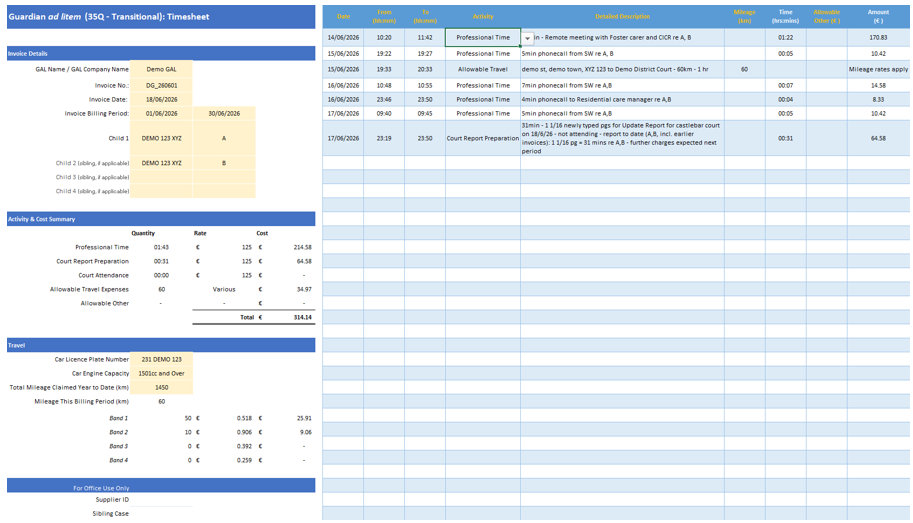The image size is (913, 523).
Task: Click the Band 1 cost value 25.91
Action: pos(304,418)
